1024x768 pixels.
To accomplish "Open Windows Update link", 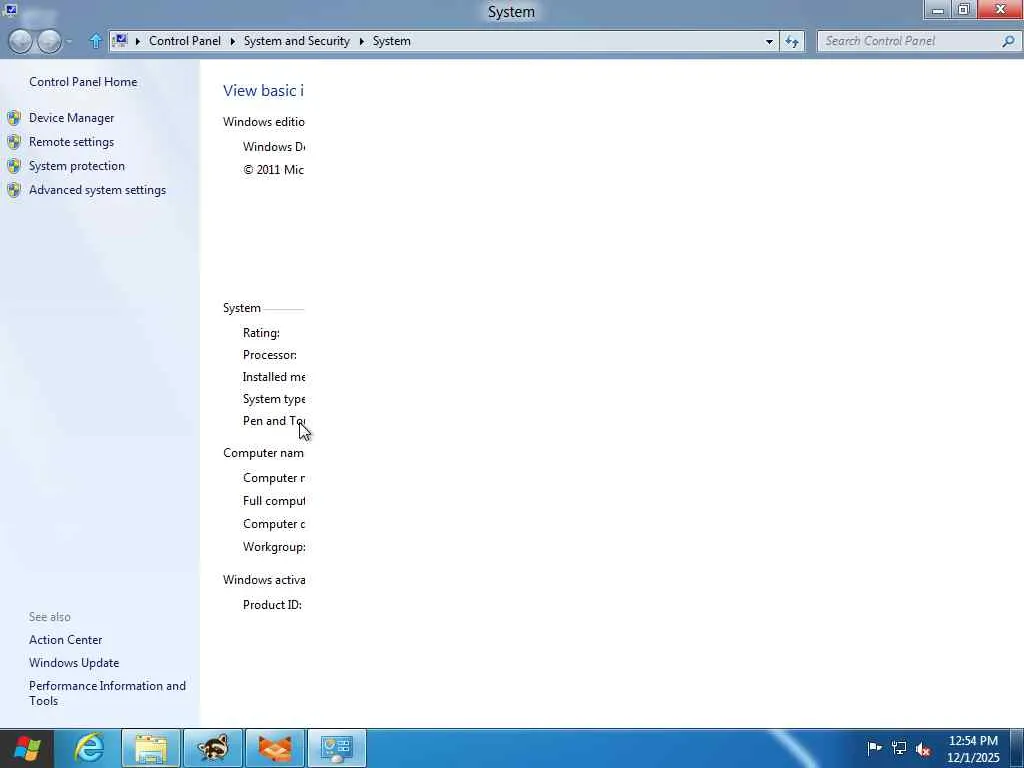I will click(x=74, y=663).
